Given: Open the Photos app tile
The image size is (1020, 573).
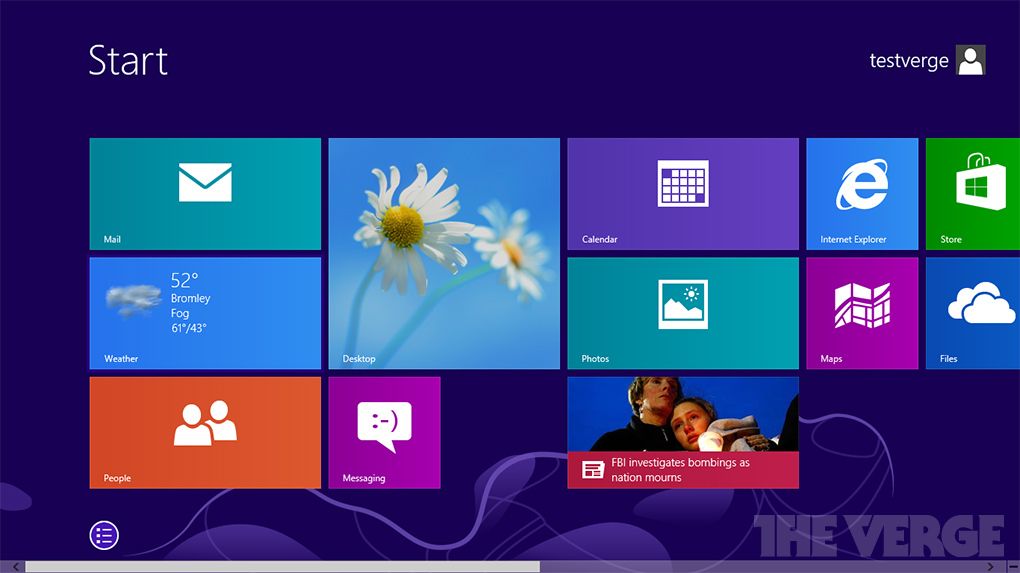Looking at the screenshot, I should [x=683, y=313].
